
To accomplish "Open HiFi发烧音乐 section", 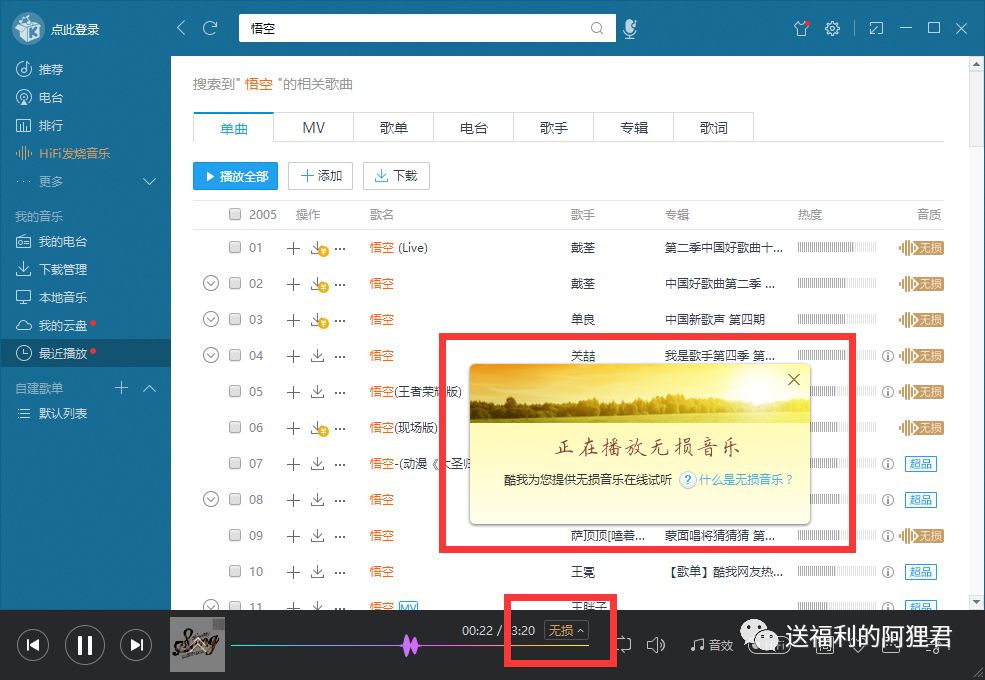I will click(63, 153).
